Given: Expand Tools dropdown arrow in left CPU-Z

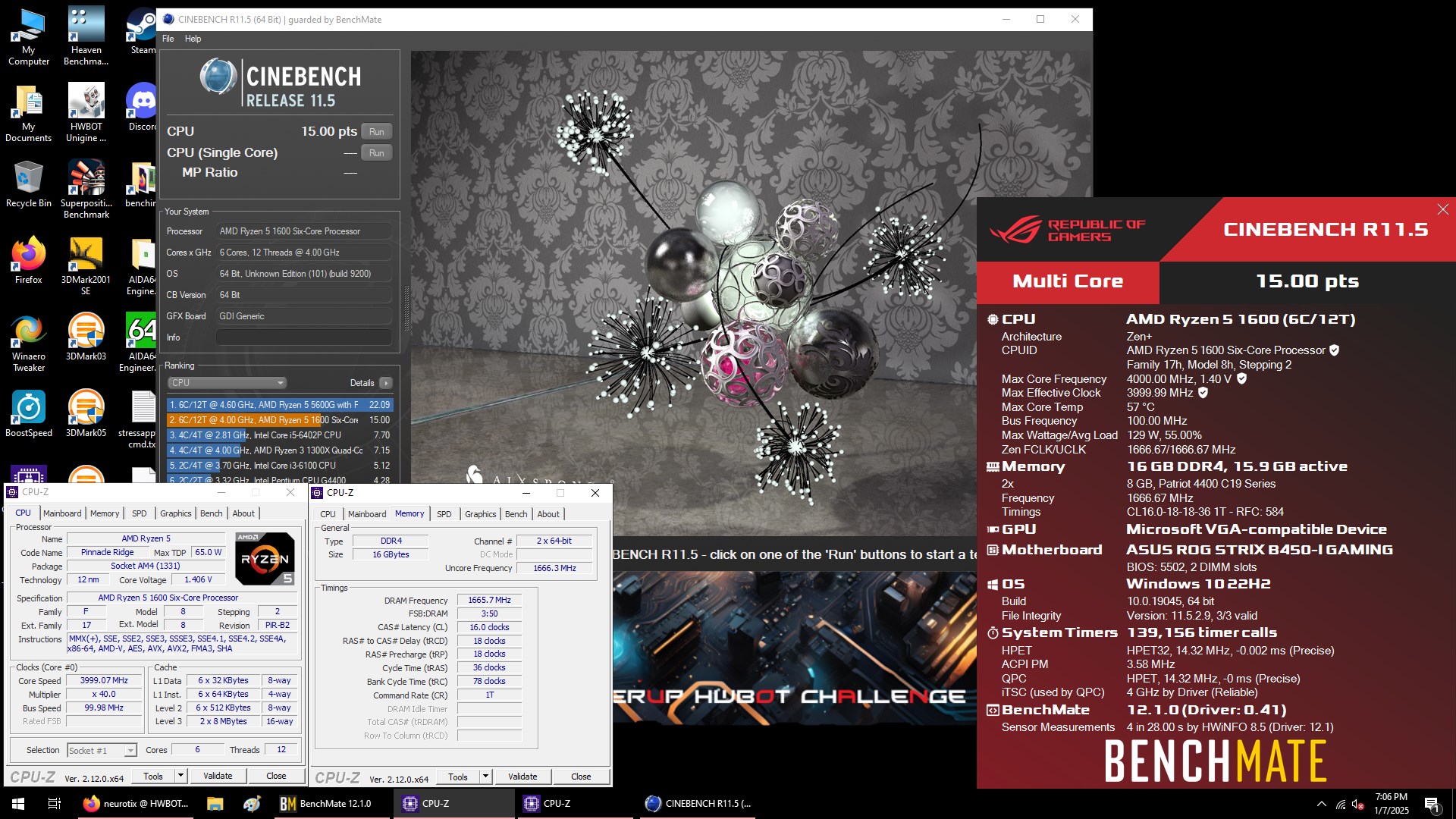Looking at the screenshot, I should click(x=180, y=776).
